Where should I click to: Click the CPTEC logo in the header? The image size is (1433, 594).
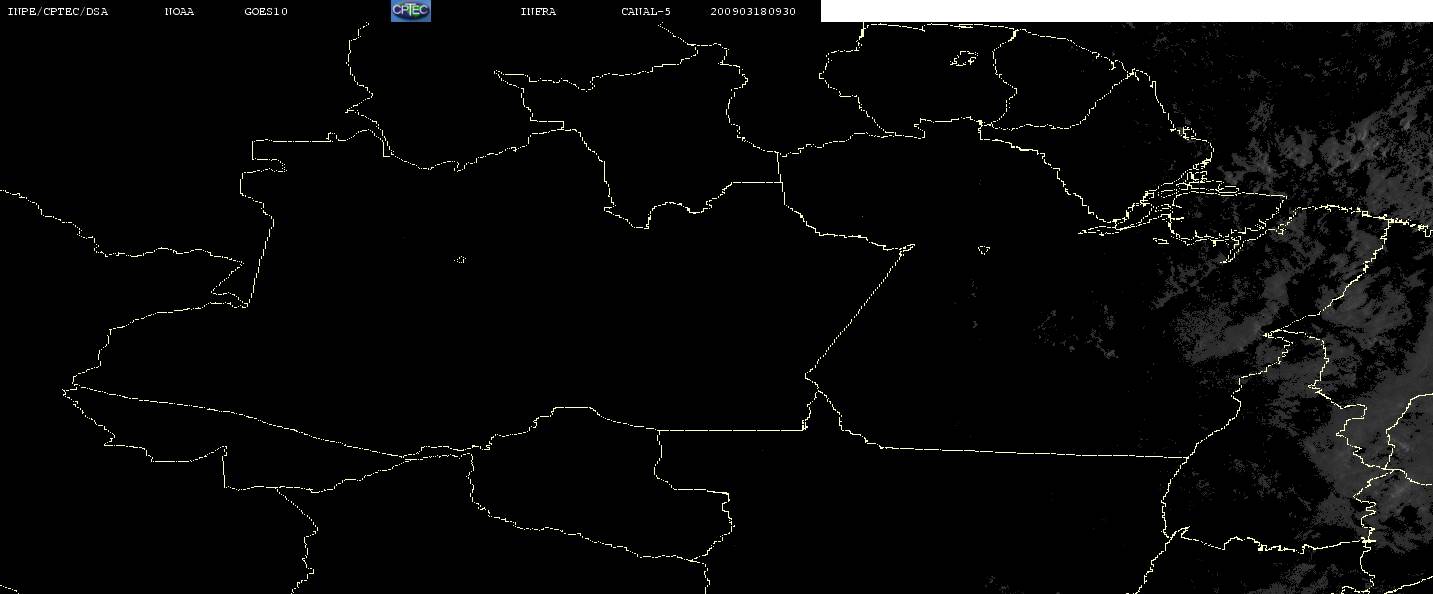410,11
